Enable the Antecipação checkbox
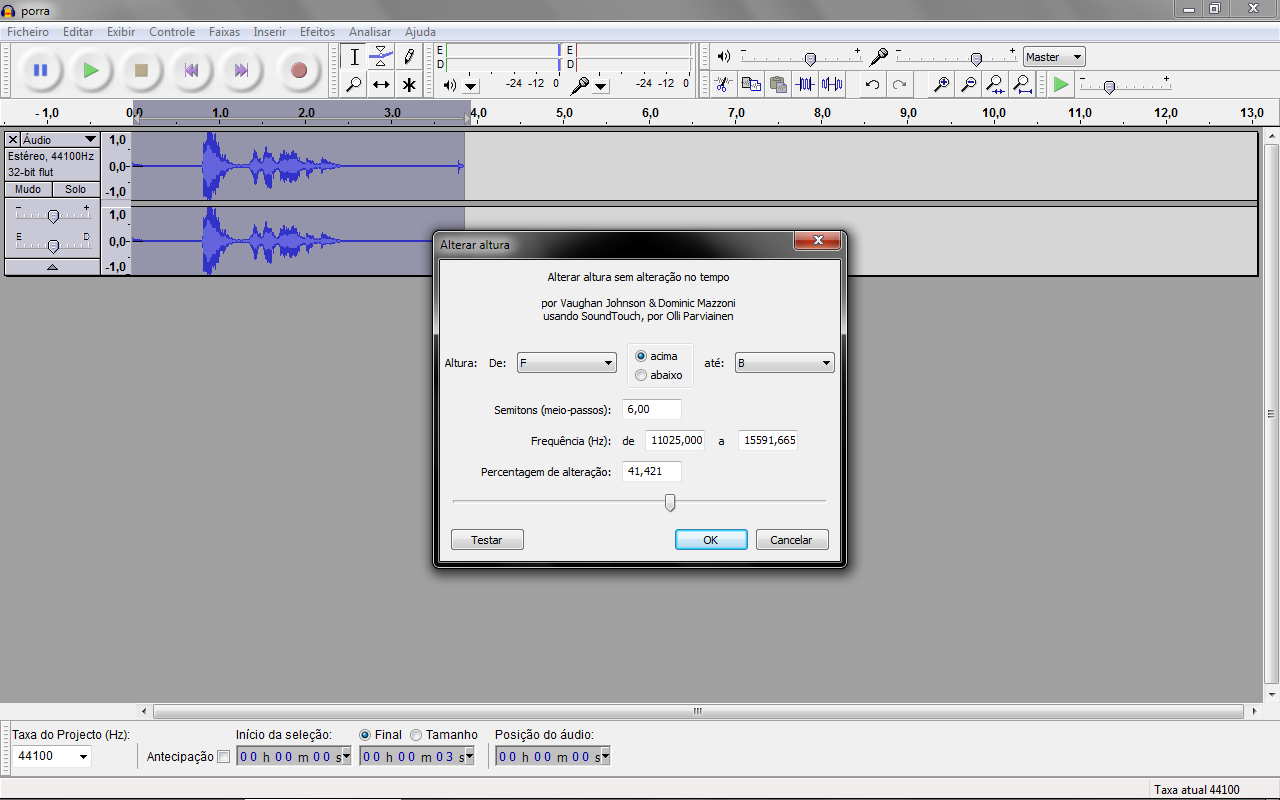Screen dimensions: 1280x800 223,757
